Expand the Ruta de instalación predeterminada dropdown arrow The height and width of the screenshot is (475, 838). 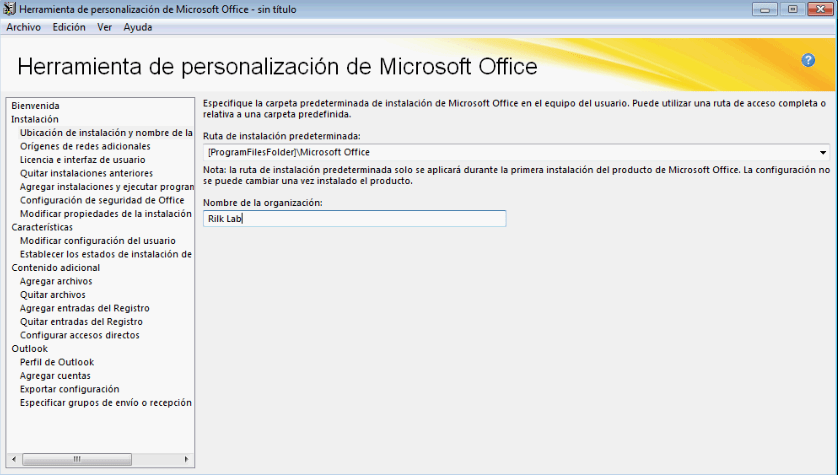click(x=823, y=152)
